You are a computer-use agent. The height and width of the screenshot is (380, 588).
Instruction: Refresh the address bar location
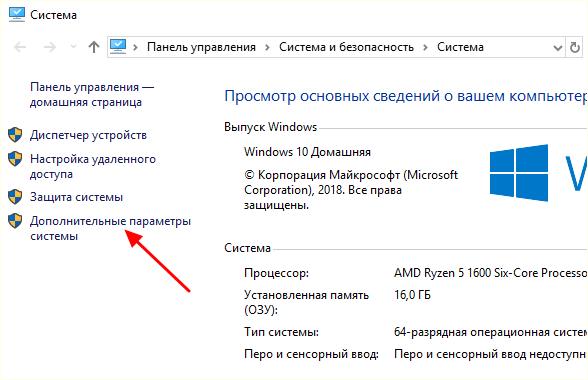coord(574,47)
